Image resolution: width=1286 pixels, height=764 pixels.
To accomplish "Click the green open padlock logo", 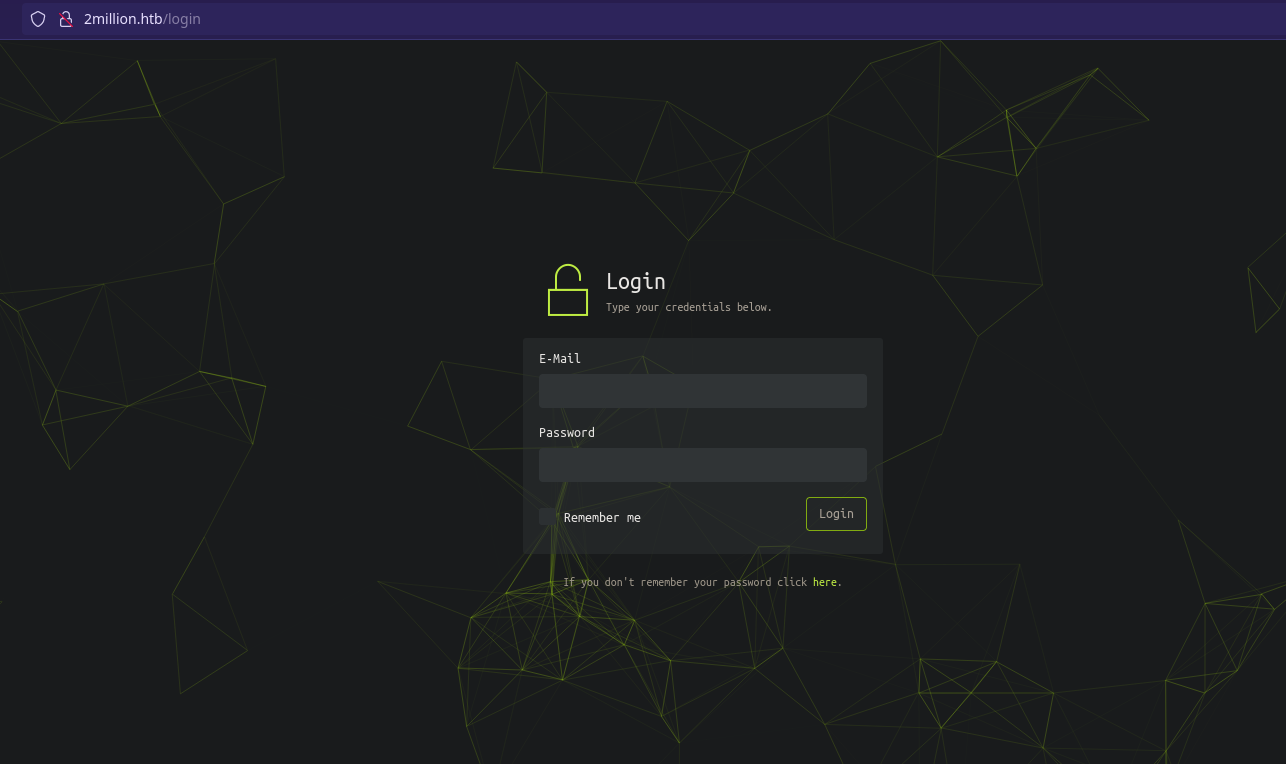I will (567, 291).
